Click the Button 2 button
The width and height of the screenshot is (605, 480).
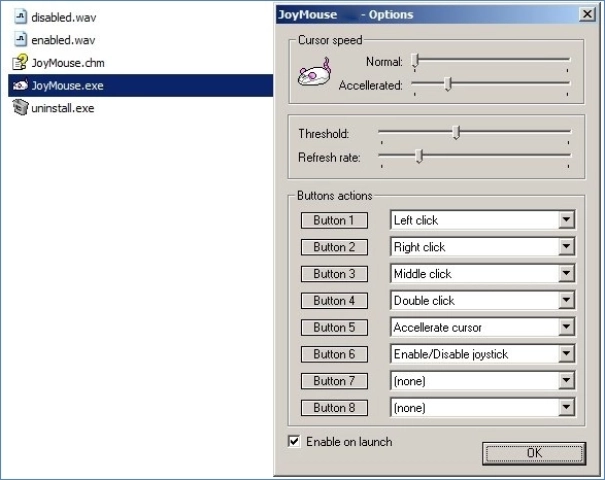tap(334, 247)
